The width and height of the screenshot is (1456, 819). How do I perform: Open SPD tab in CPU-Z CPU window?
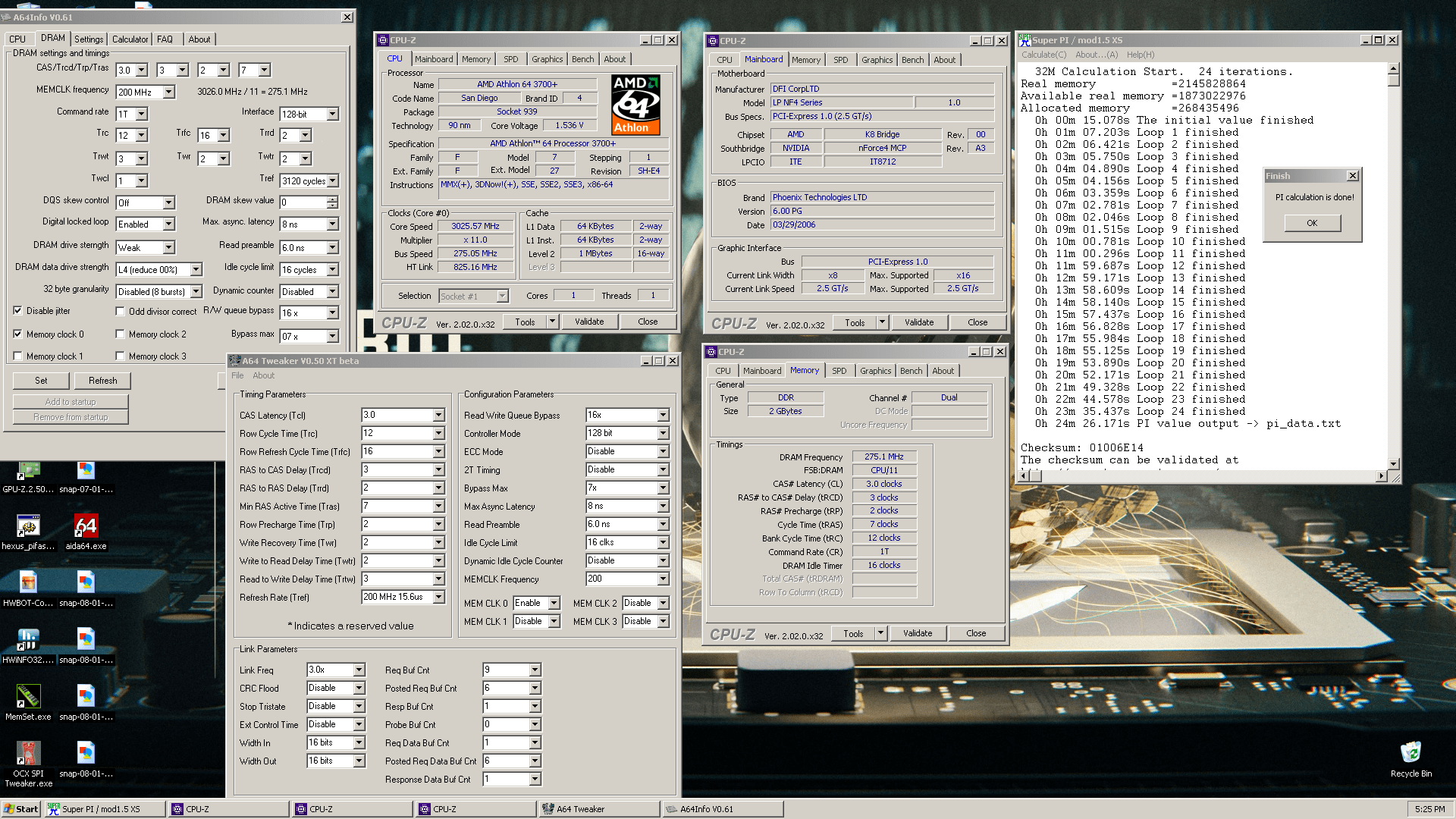coord(511,59)
